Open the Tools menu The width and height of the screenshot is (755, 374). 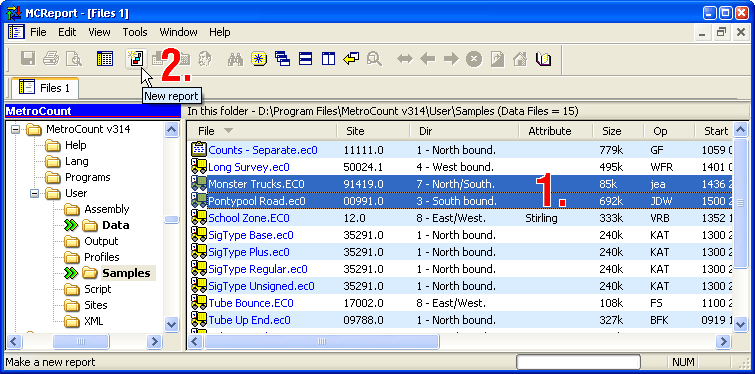coord(135,32)
